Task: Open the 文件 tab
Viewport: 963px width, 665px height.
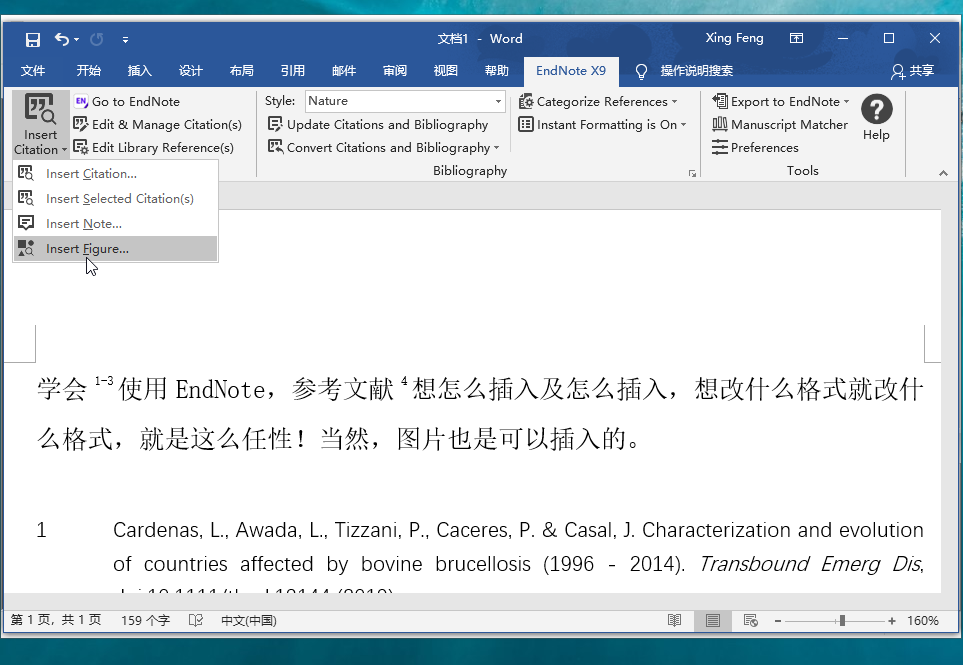Action: [33, 71]
